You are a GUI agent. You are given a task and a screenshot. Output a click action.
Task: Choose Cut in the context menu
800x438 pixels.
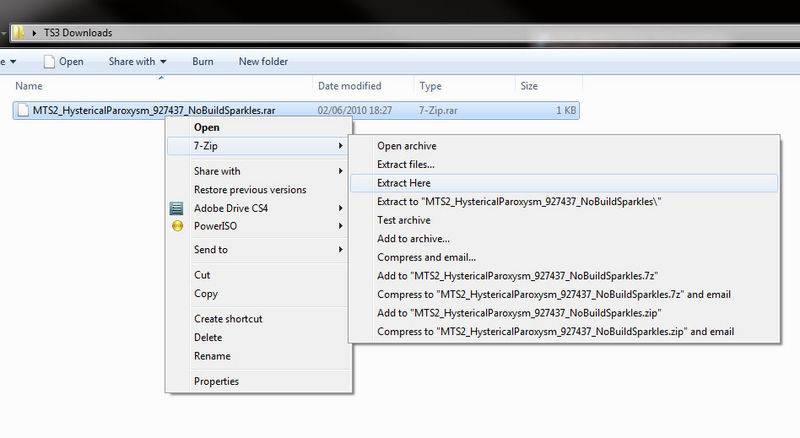(x=202, y=275)
